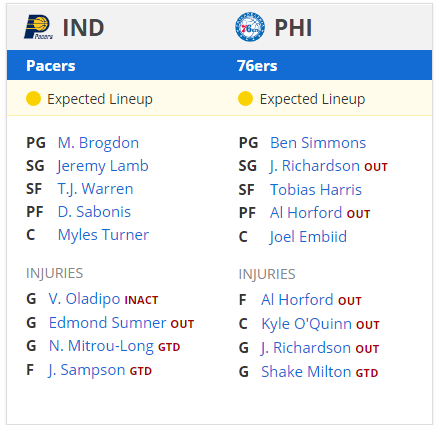439x425 pixels.
Task: Open Edmond Sumner injury entry
Action: click(107, 323)
